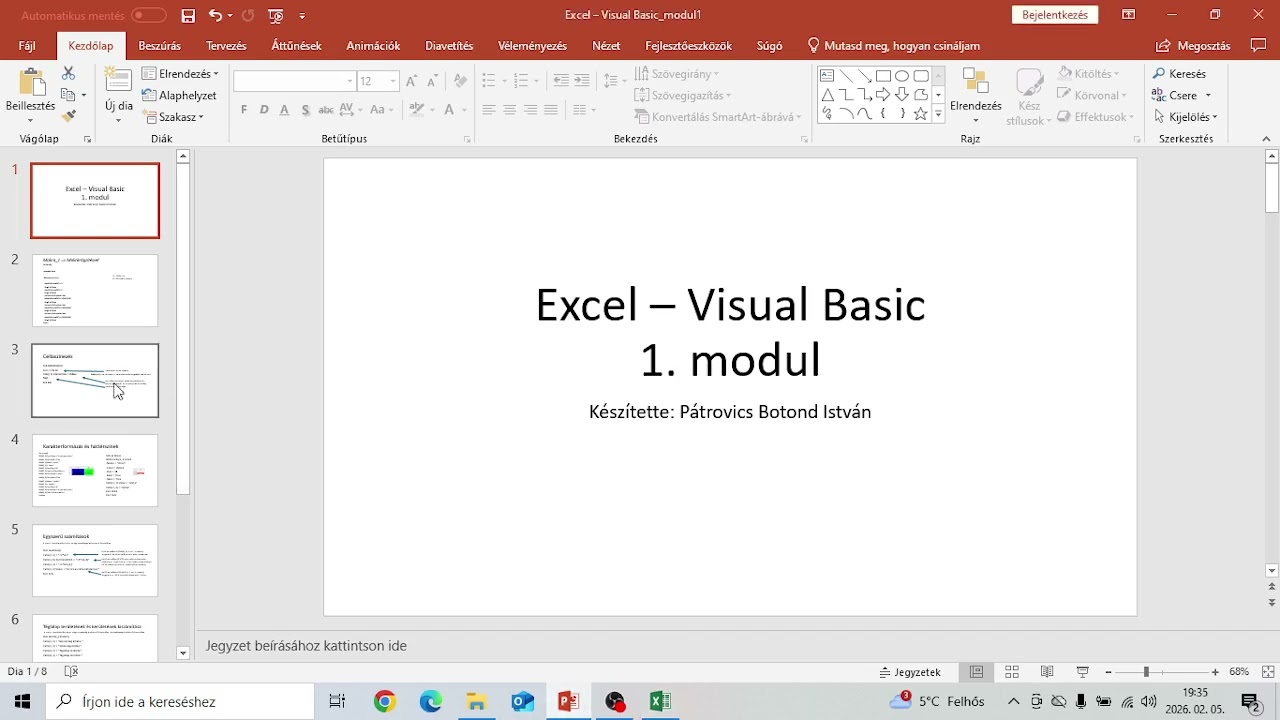Open Task View on the taskbar

pyautogui.click(x=337, y=701)
